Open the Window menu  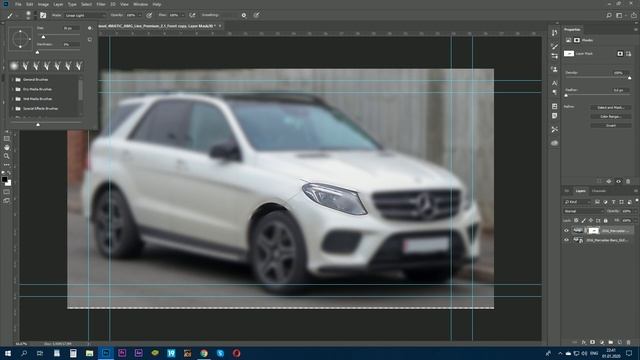pyautogui.click(x=140, y=4)
